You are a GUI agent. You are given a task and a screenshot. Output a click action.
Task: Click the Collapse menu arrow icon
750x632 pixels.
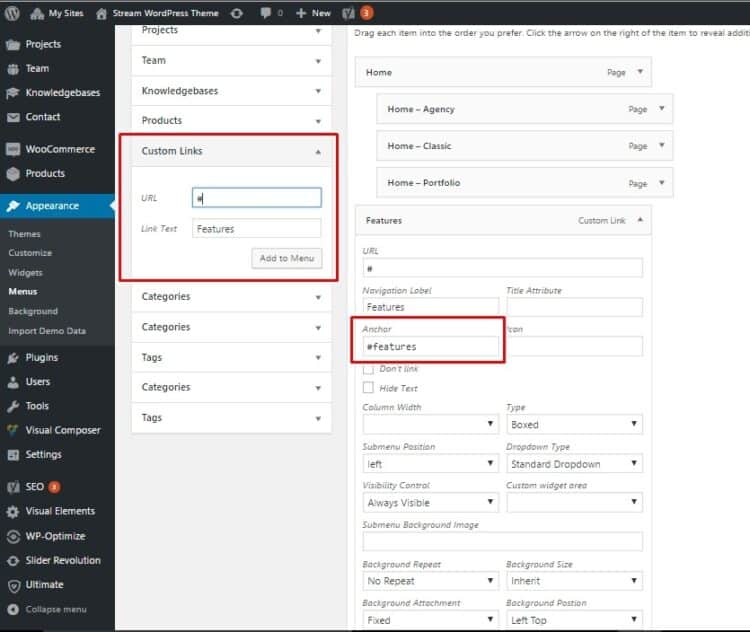coord(13,609)
